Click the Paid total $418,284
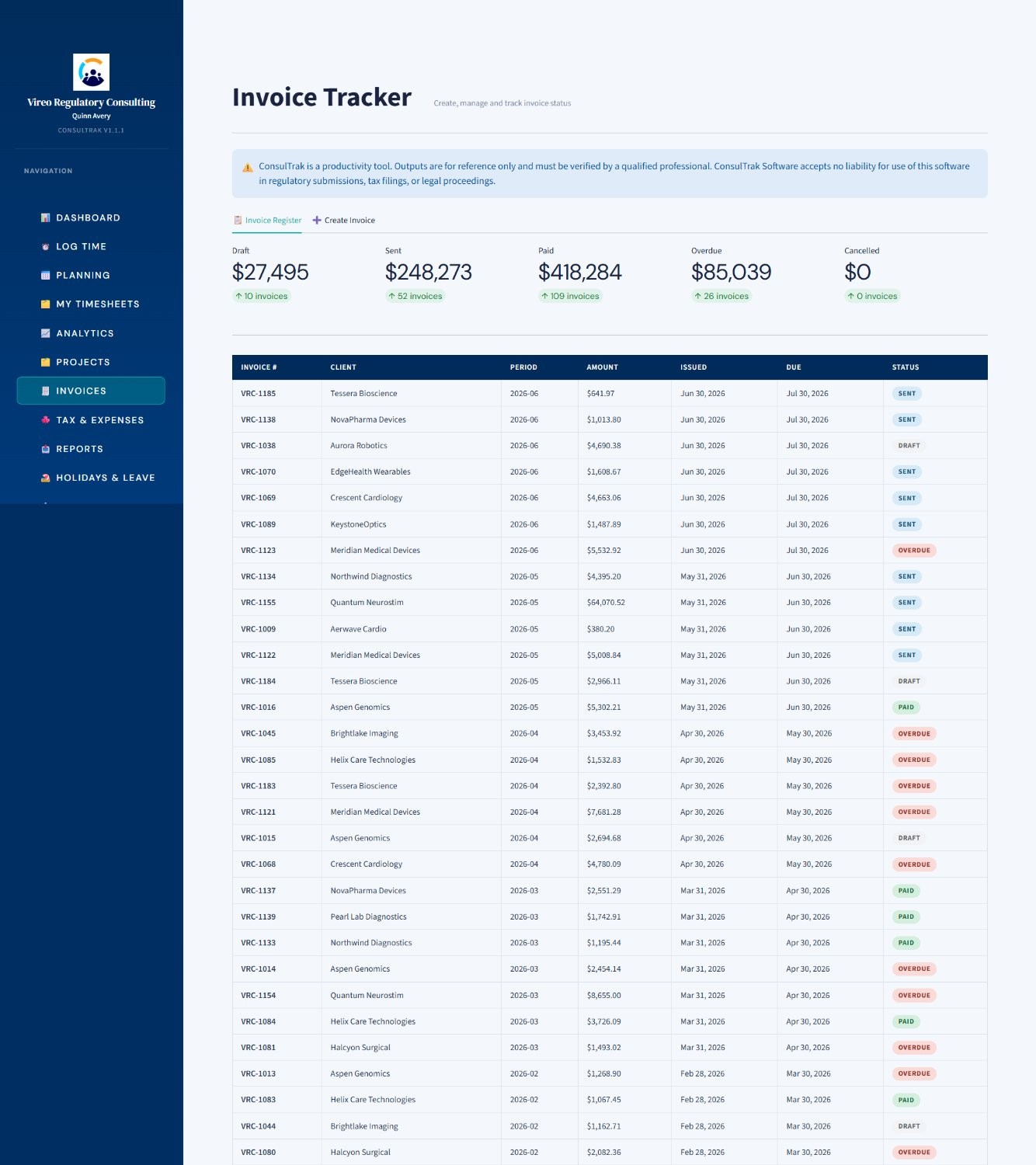 (x=580, y=273)
